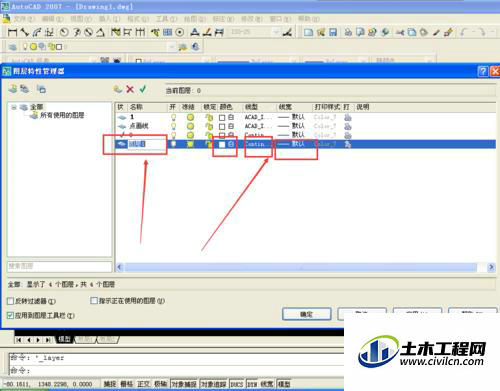Open the linetype ACAD_I cell of layer 1
Screen dimensions: 500x391
[258, 117]
